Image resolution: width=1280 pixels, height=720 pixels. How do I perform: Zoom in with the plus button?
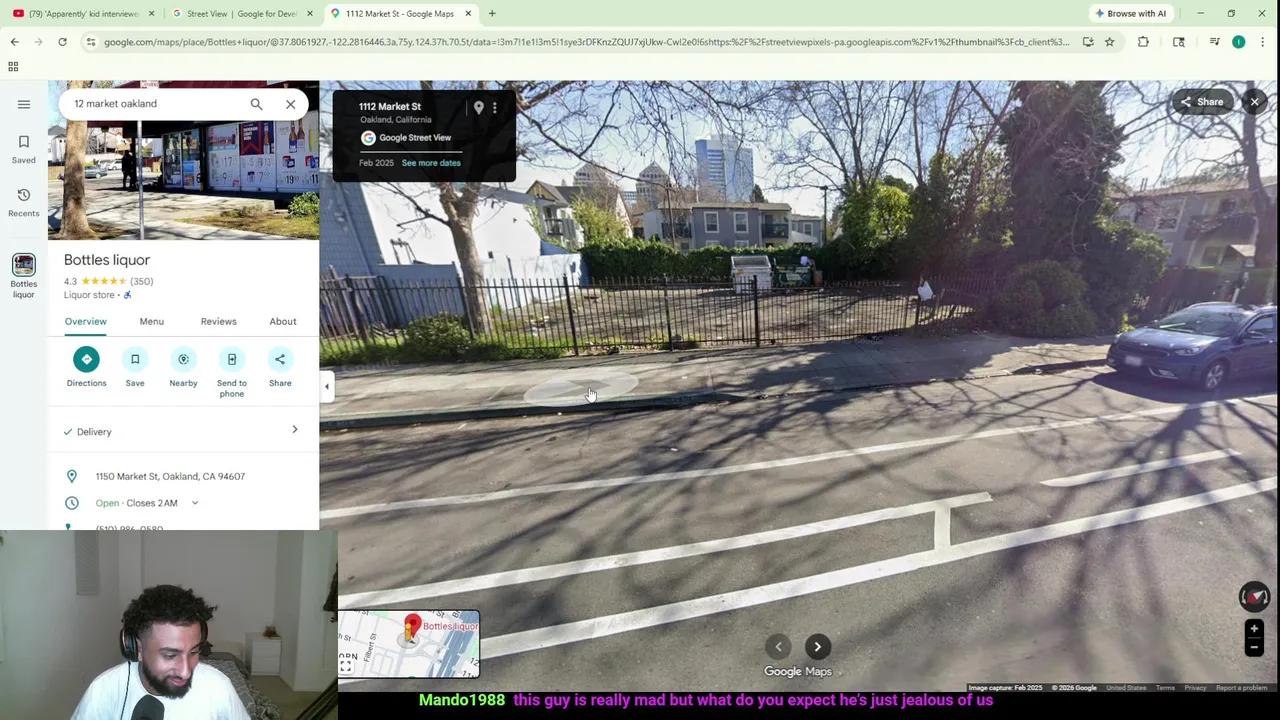tap(1254, 629)
